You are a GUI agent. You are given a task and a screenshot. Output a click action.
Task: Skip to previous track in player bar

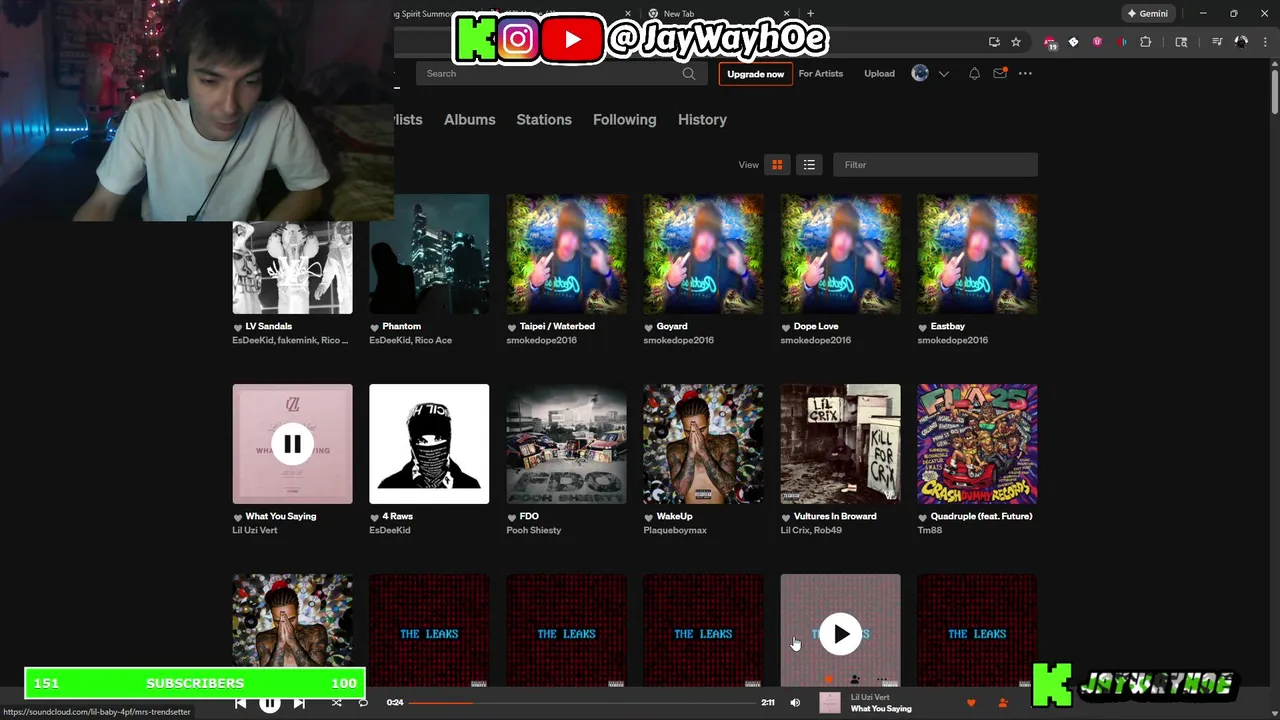(240, 703)
